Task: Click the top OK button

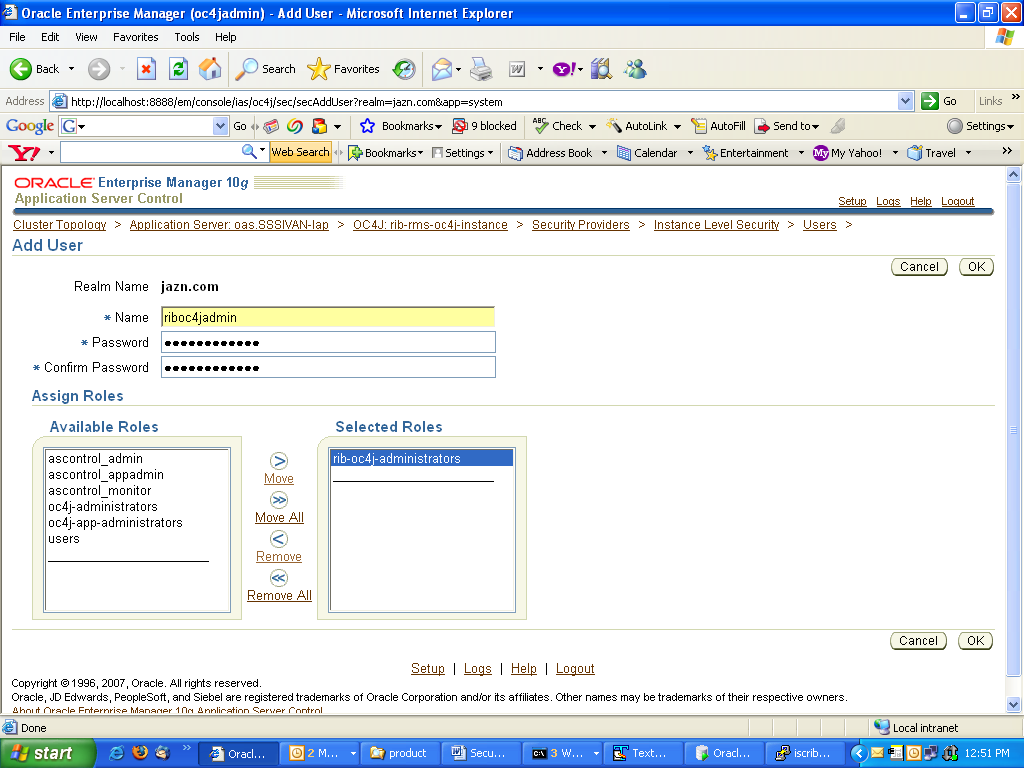Action: (x=976, y=266)
